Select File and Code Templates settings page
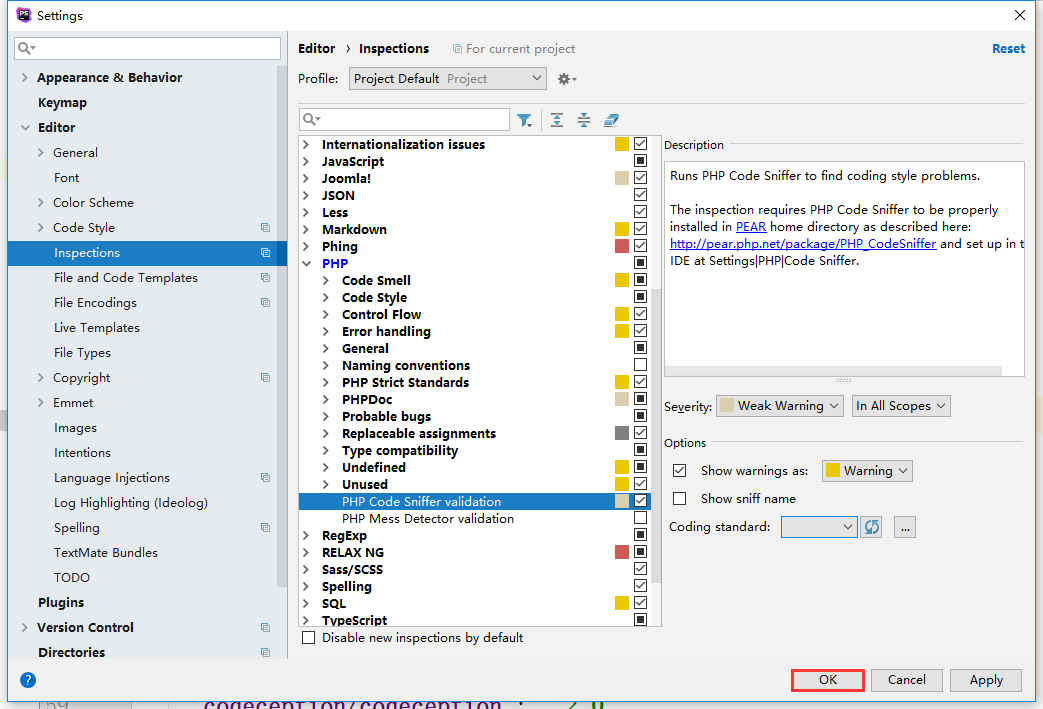The image size is (1043, 709). (125, 278)
